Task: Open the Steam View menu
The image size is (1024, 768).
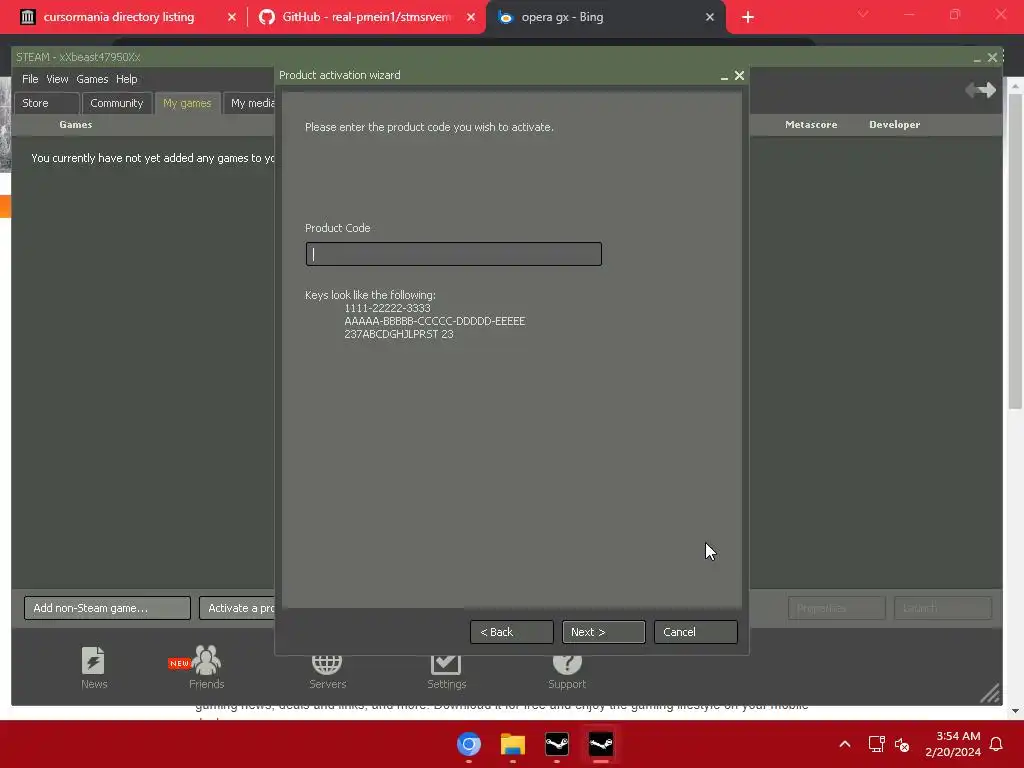Action: click(x=57, y=79)
